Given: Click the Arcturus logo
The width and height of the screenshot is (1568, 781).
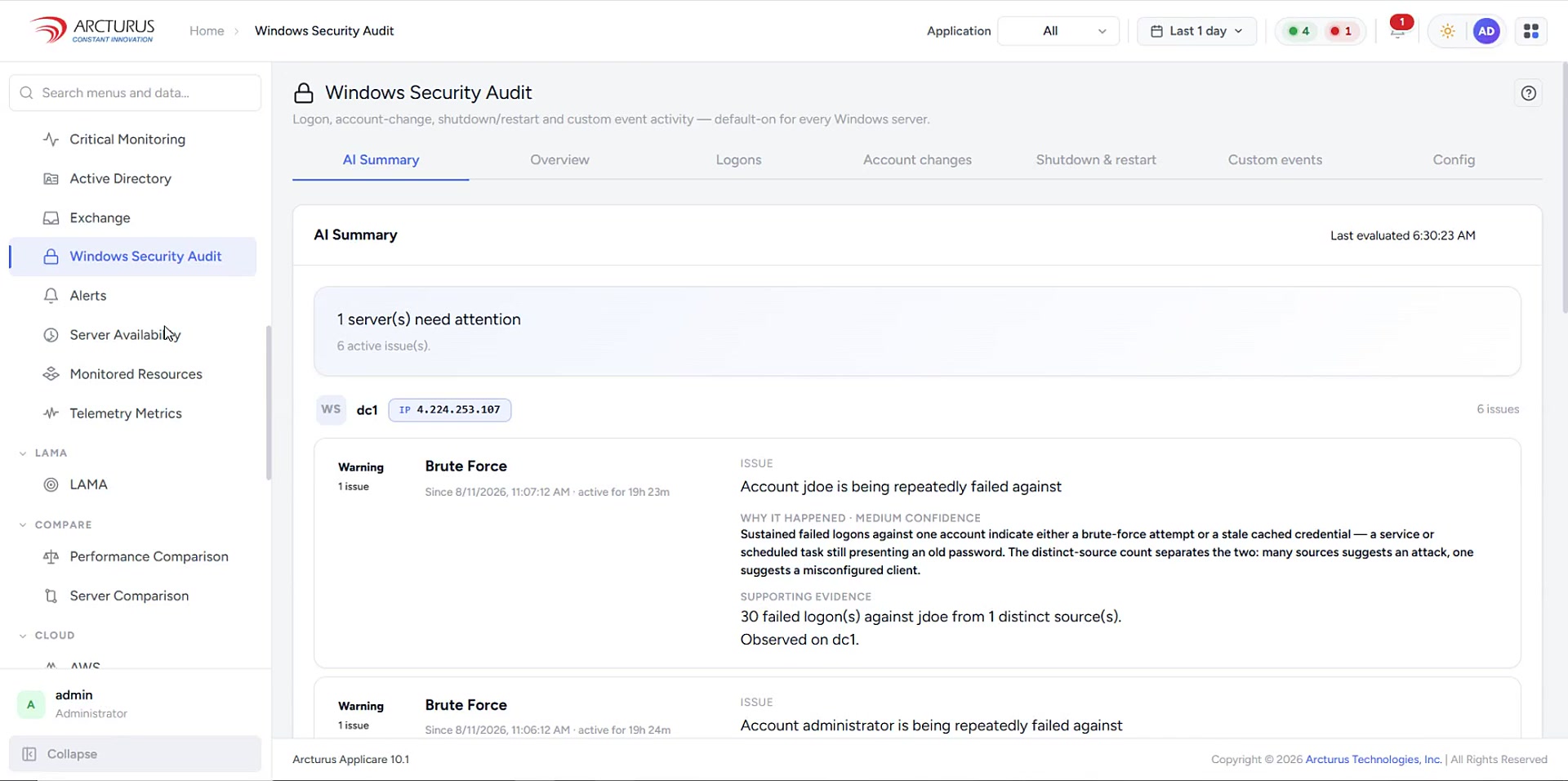Looking at the screenshot, I should [92, 30].
